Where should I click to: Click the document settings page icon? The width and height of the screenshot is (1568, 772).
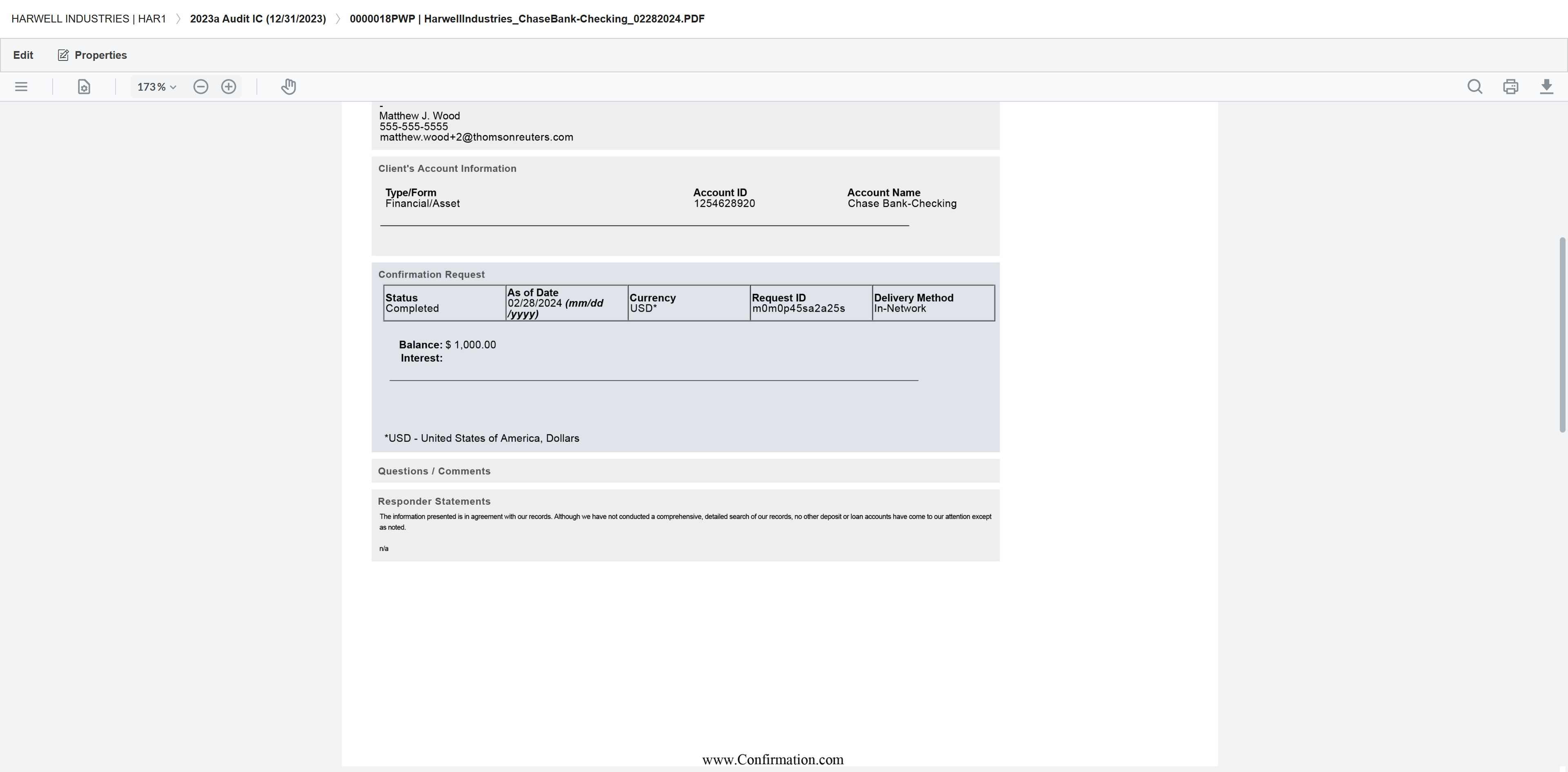84,87
